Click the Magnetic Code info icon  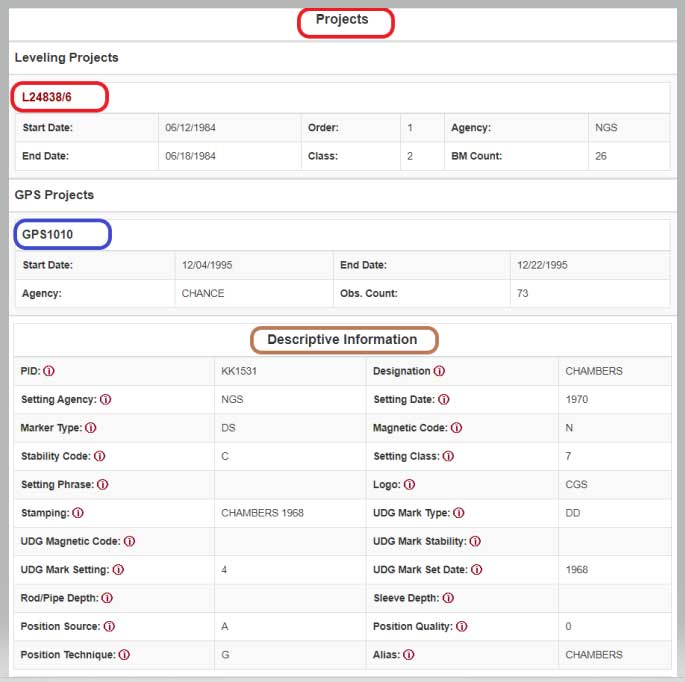coord(456,428)
